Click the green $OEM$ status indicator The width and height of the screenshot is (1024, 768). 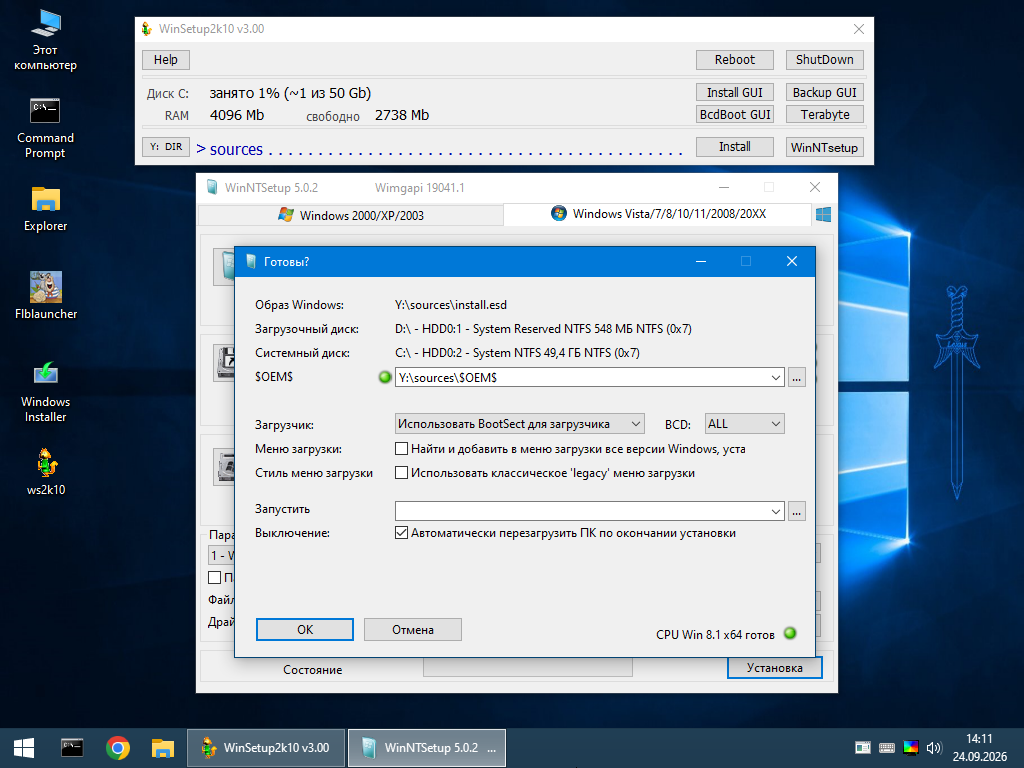click(x=385, y=377)
